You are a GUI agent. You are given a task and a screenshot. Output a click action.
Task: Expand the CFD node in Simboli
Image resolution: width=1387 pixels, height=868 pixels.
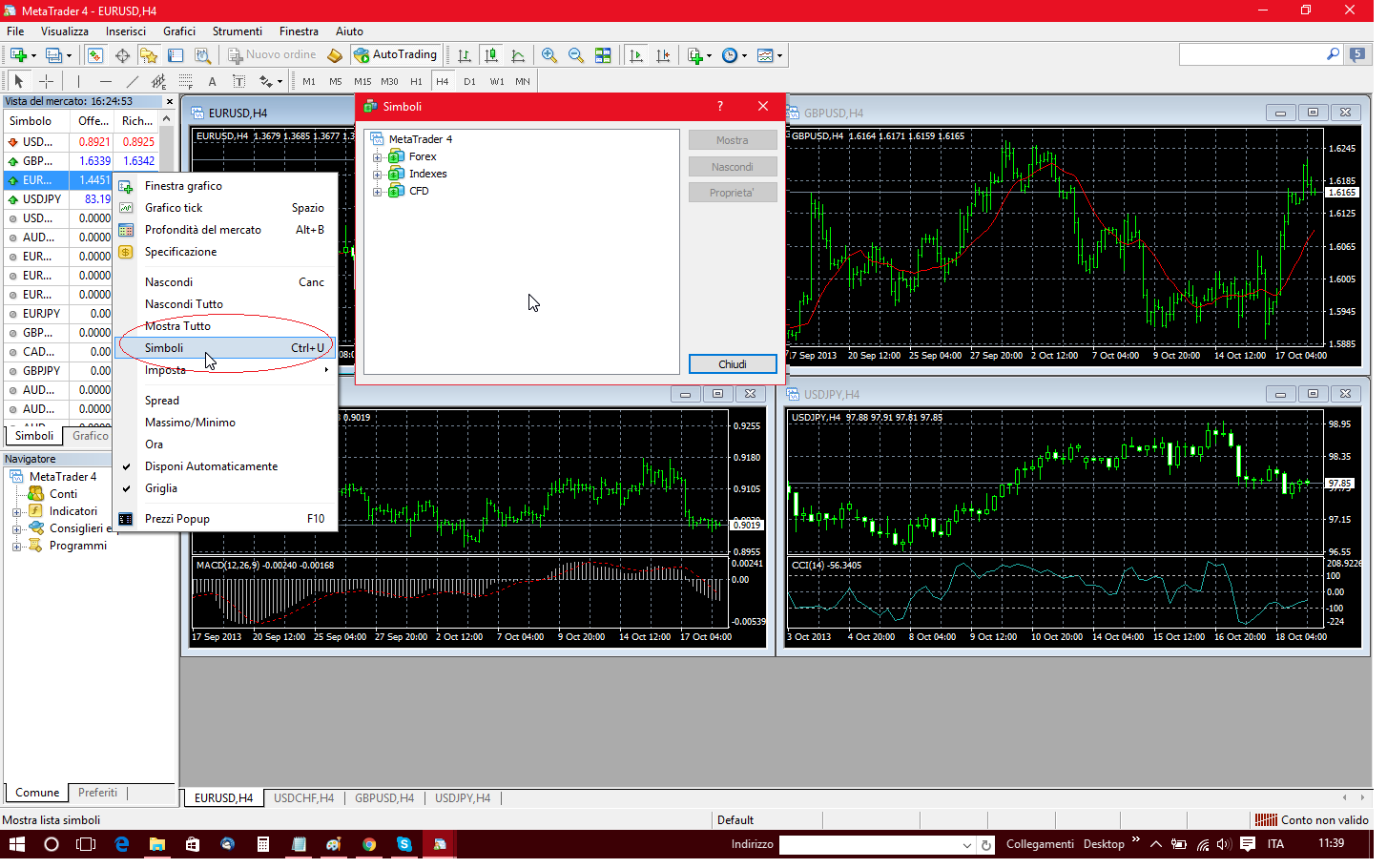click(378, 192)
